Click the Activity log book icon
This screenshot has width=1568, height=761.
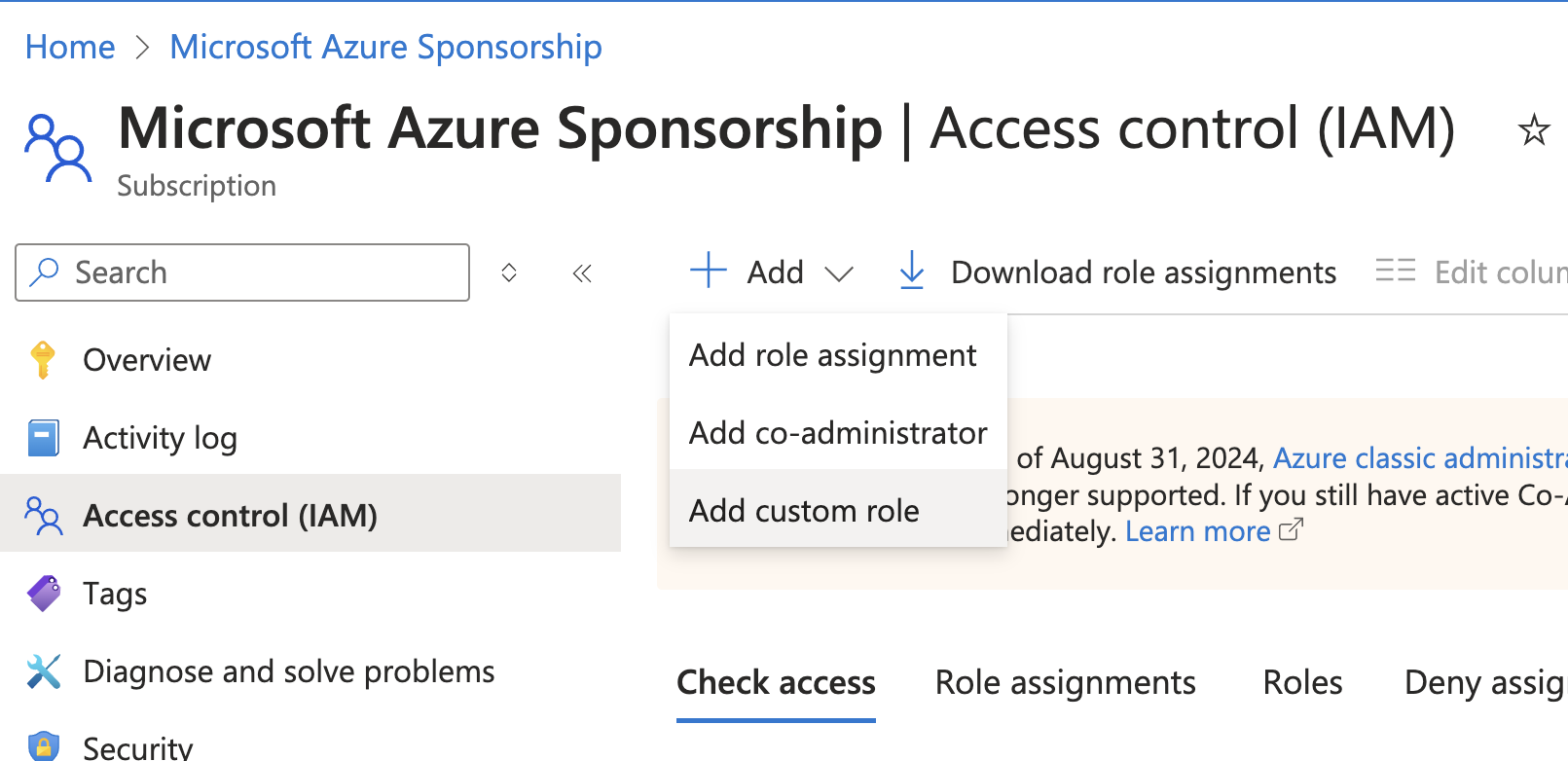43,438
